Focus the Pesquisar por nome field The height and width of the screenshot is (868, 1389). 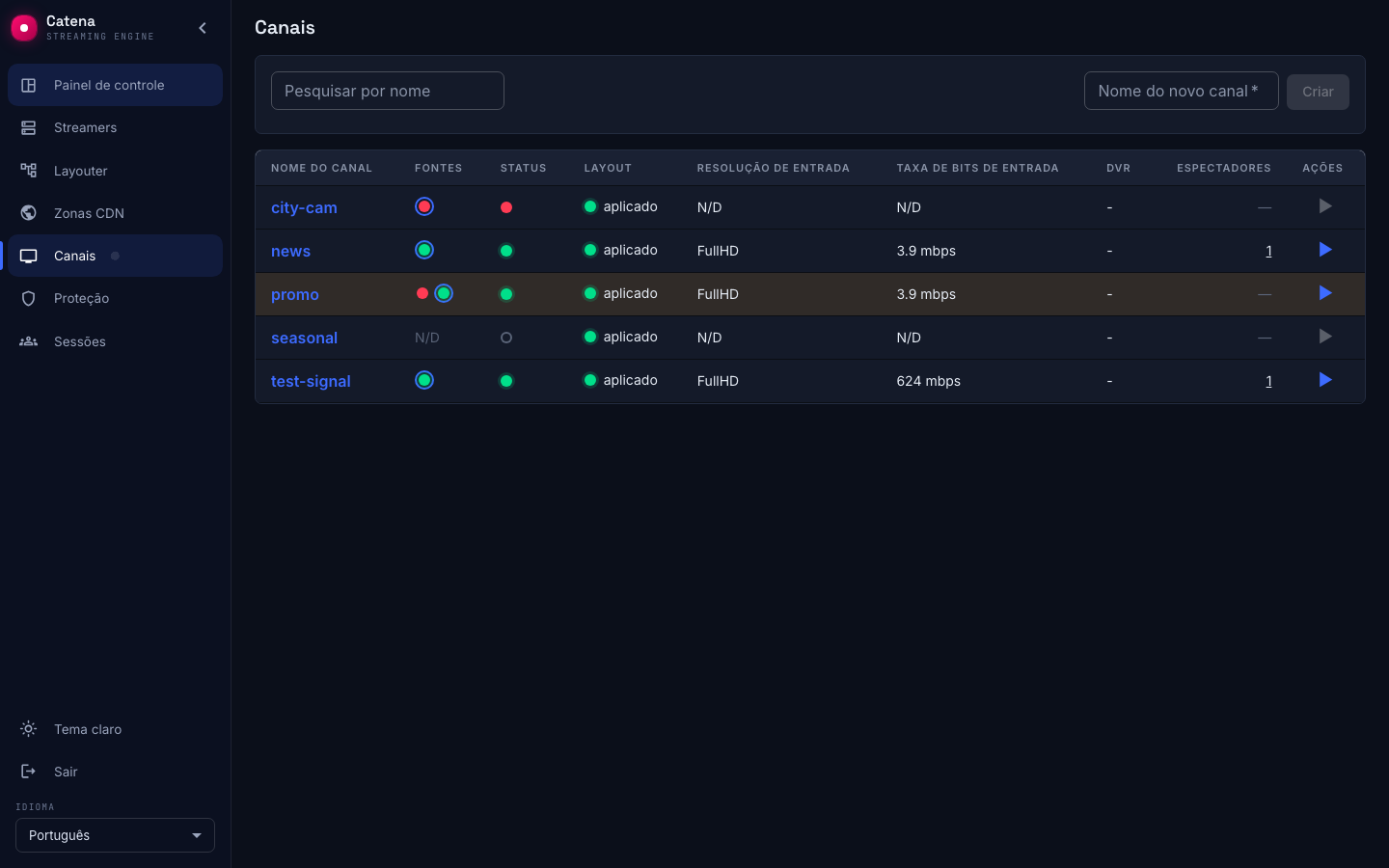(x=388, y=91)
